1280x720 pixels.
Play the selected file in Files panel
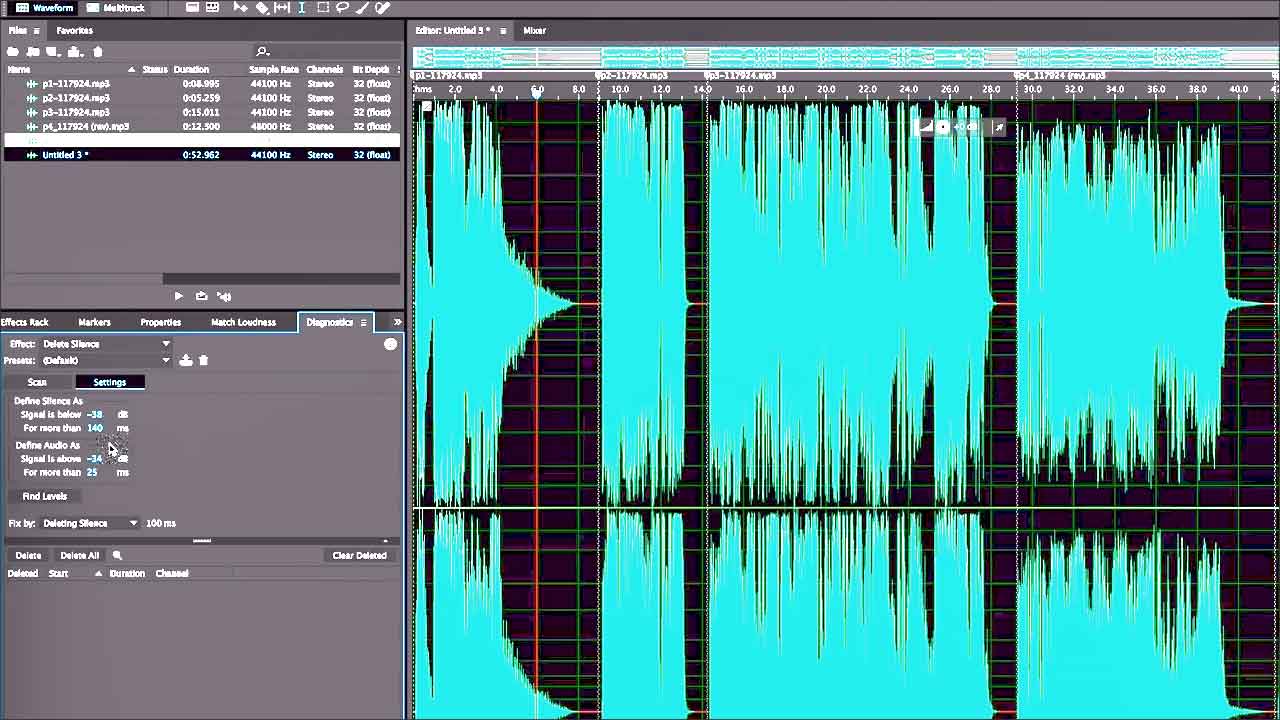tap(178, 296)
